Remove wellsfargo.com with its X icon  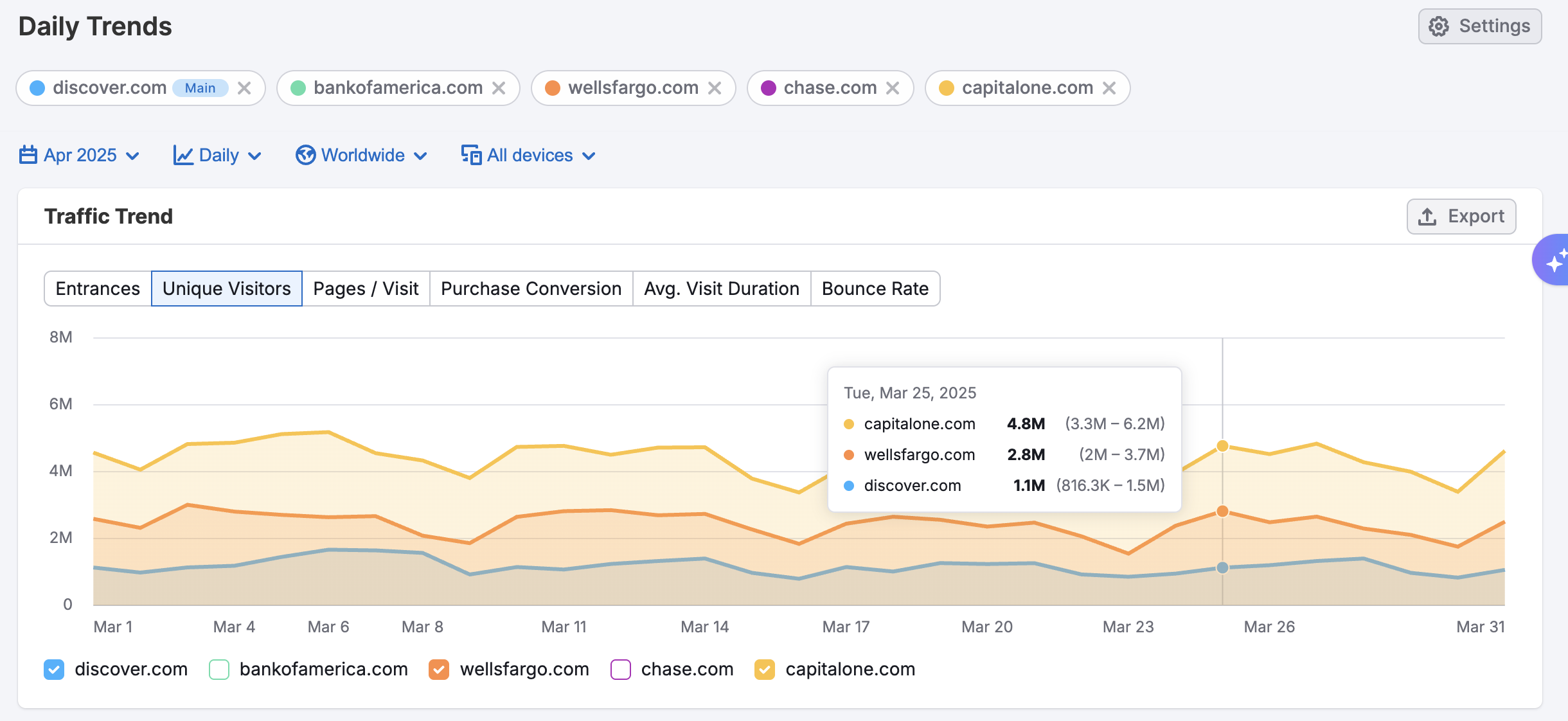715,88
